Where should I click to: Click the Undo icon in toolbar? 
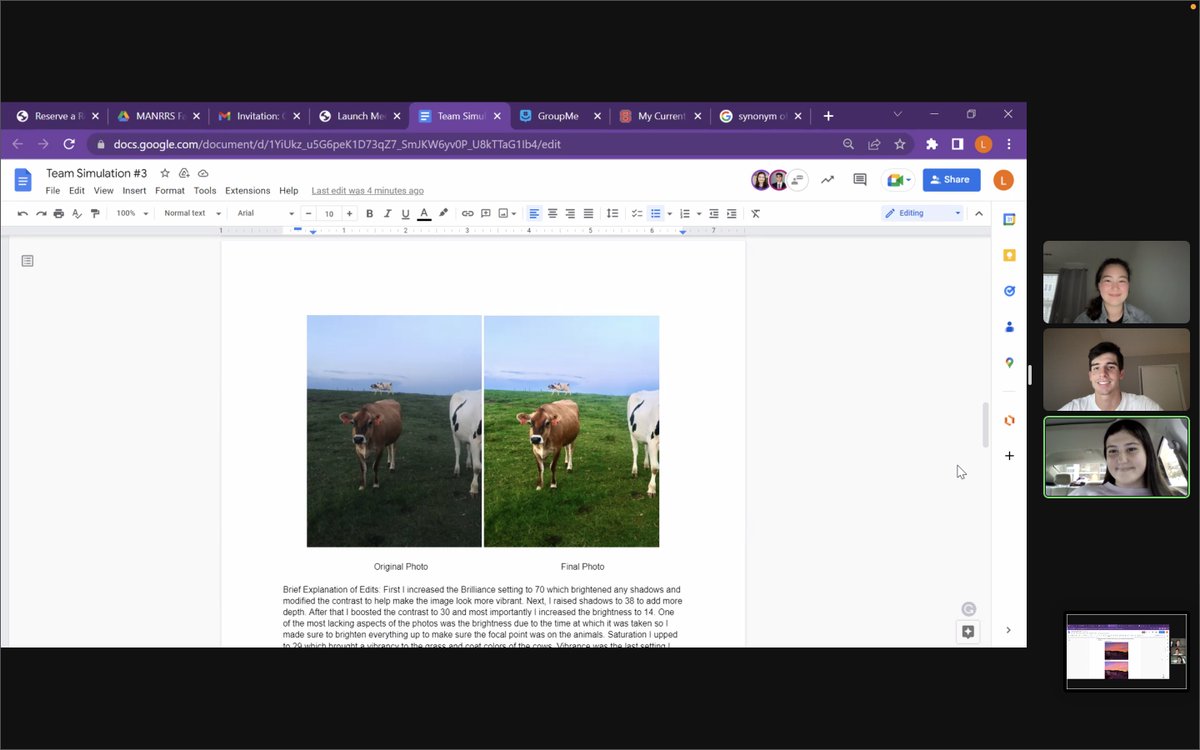[x=23, y=213]
